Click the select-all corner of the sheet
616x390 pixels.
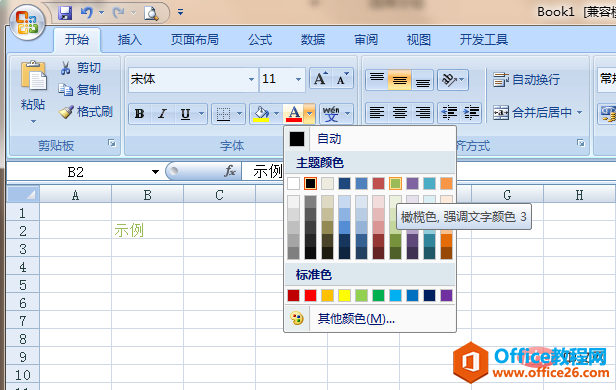point(23,194)
